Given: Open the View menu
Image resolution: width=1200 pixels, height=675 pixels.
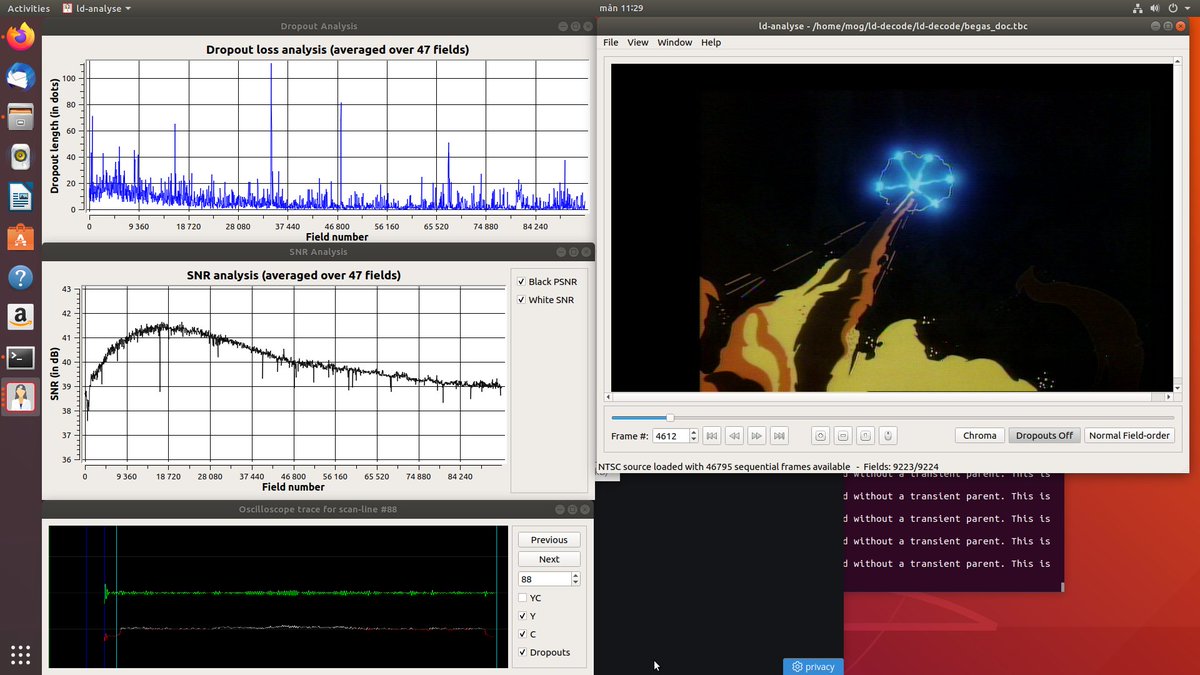Looking at the screenshot, I should 638,43.
